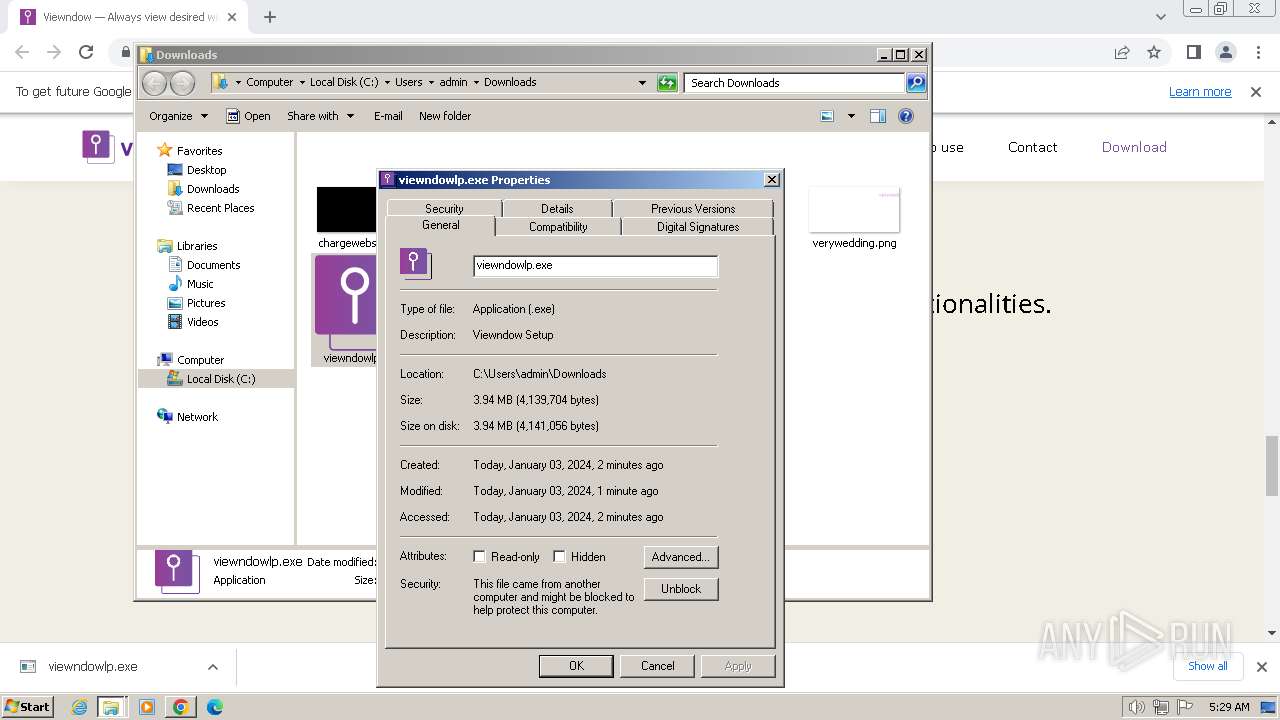Open Download page on Viewndow site
The height and width of the screenshot is (720, 1280).
click(x=1134, y=147)
